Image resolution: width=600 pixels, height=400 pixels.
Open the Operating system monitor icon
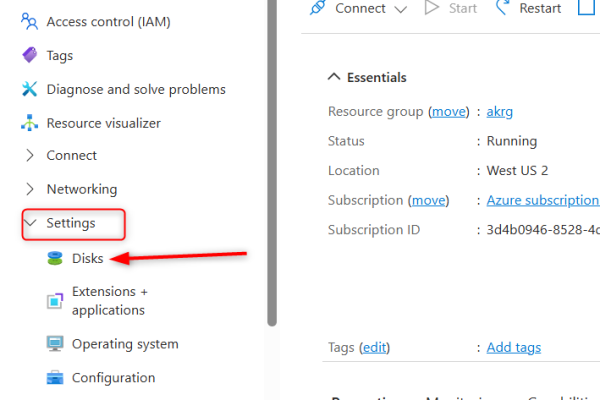(56, 344)
